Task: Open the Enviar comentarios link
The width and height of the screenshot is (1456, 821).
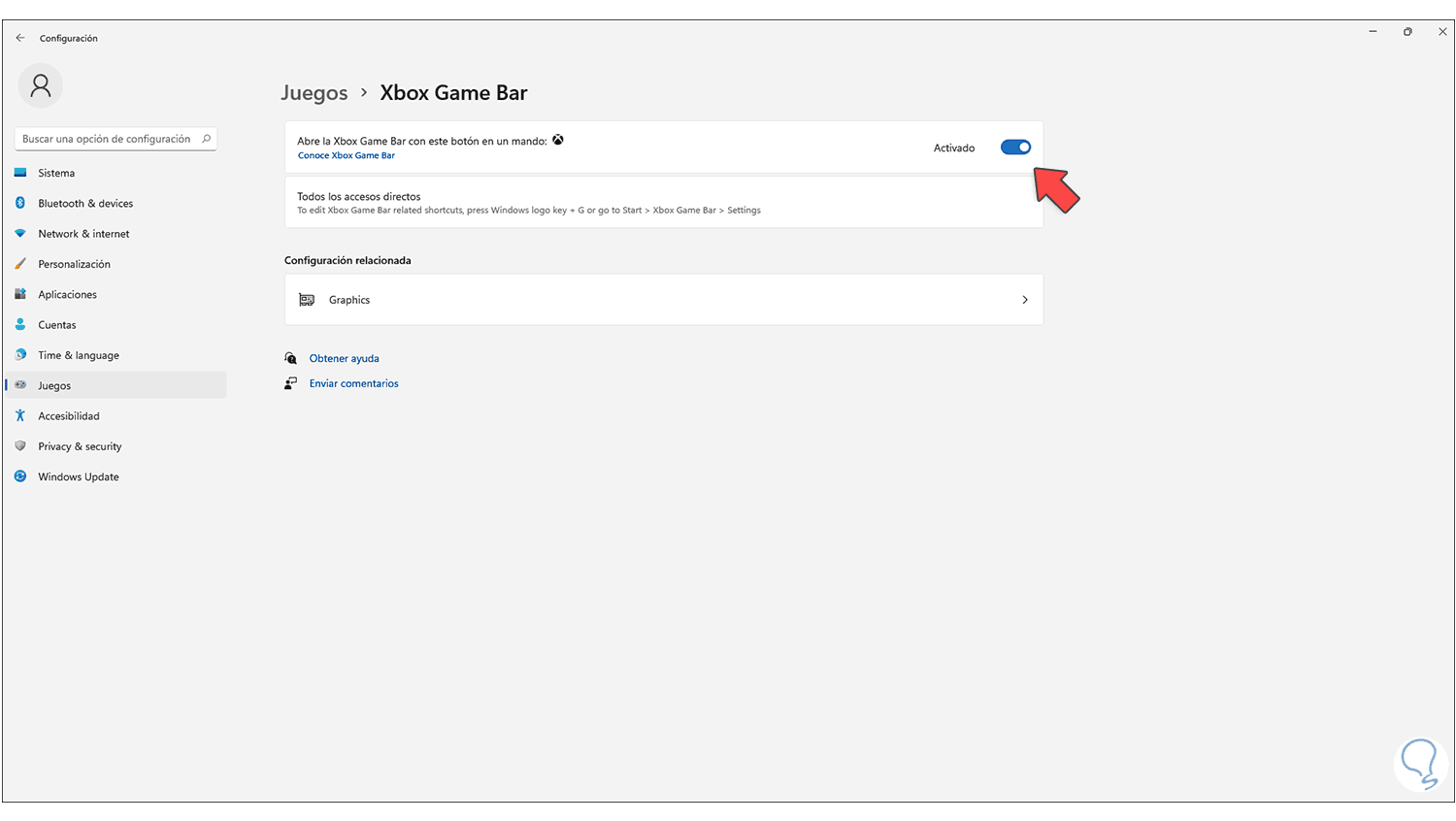Action: pyautogui.click(x=353, y=383)
